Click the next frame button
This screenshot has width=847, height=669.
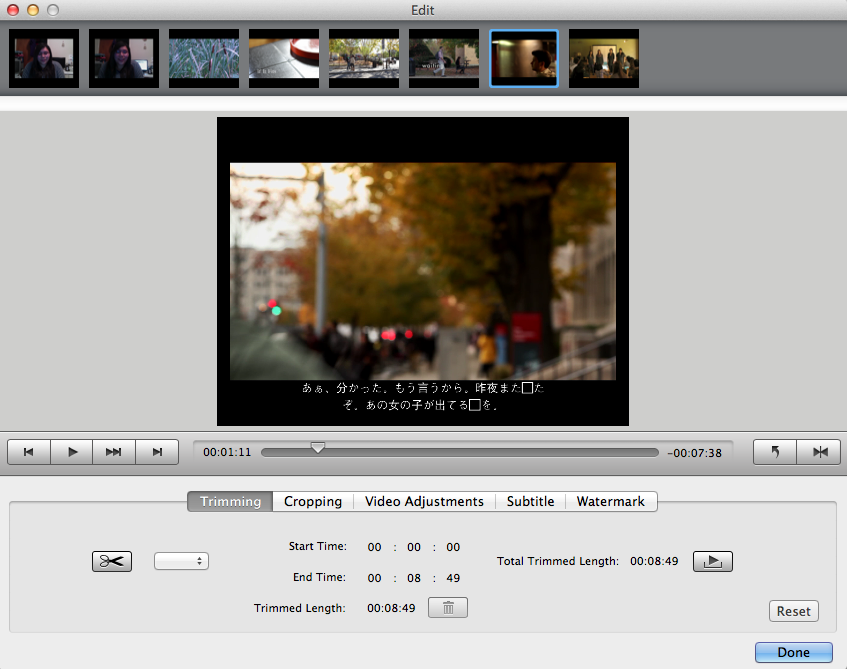click(157, 452)
